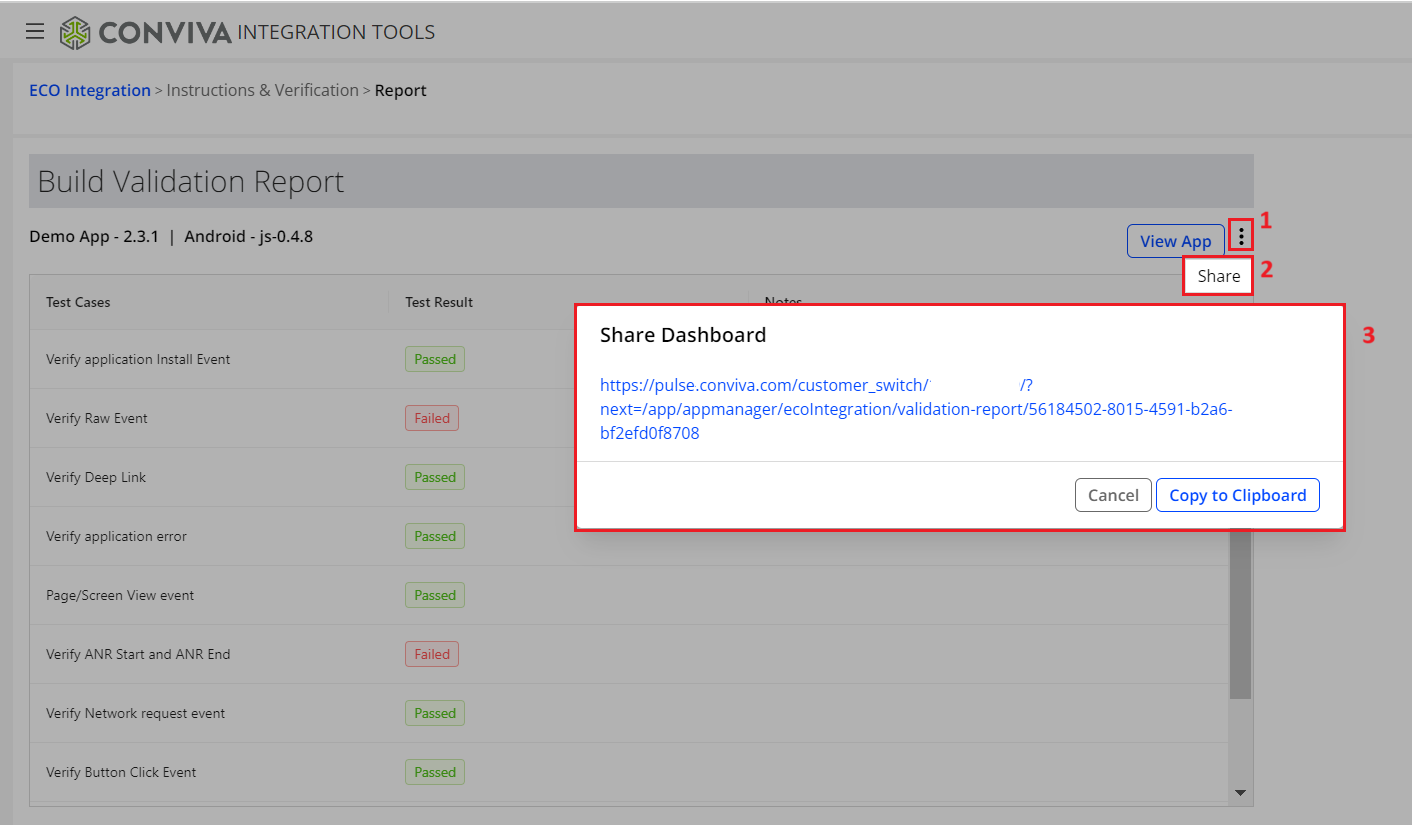Select Verify Network request event test case
This screenshot has height=825, width=1412.
coord(135,713)
